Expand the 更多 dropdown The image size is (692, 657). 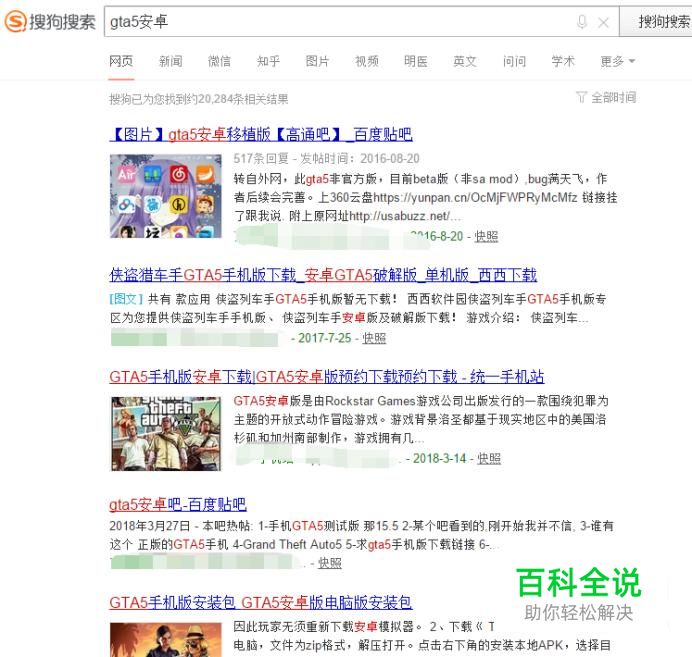(617, 61)
